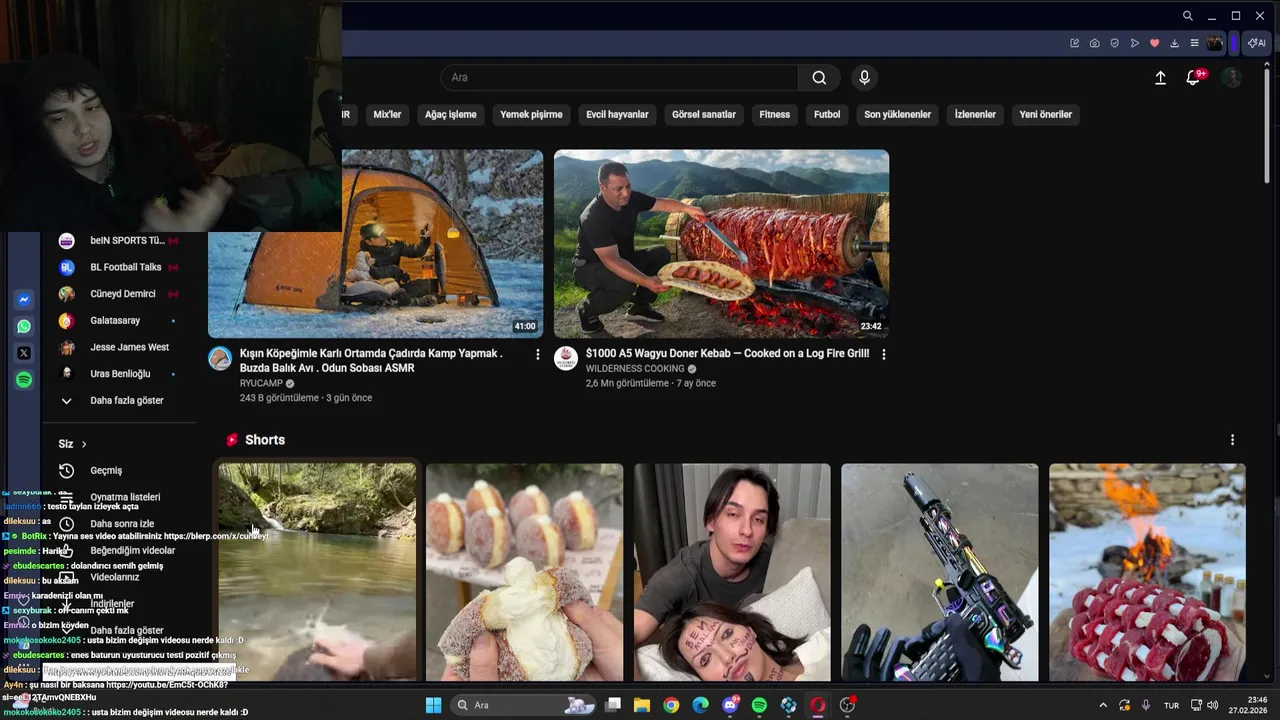Open the river stream Short

pyautogui.click(x=317, y=572)
